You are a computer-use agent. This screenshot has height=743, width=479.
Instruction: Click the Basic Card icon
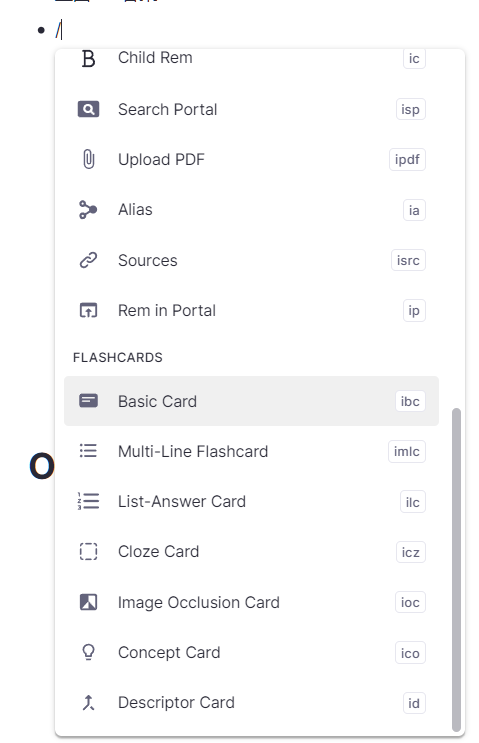click(89, 401)
